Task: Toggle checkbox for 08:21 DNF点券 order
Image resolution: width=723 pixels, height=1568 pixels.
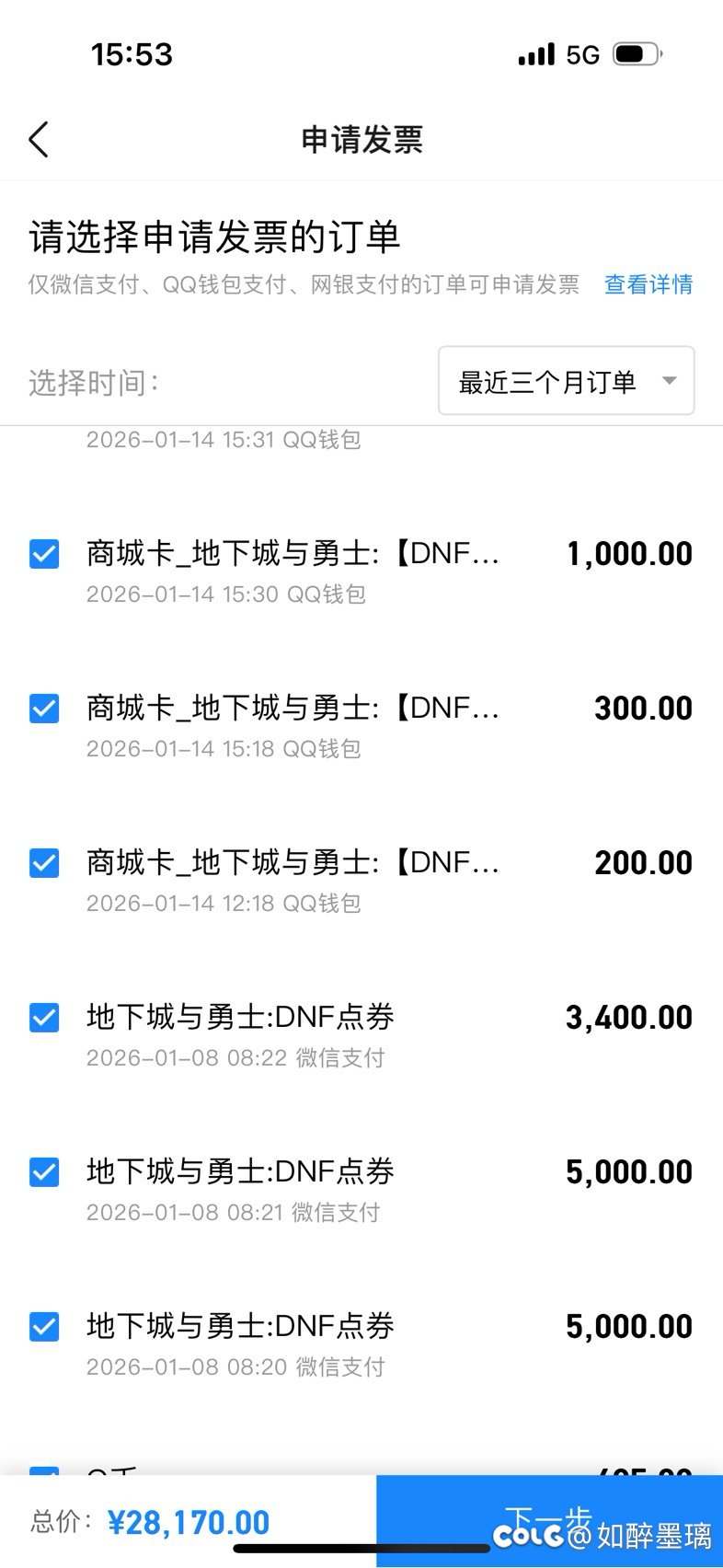Action: point(44,1172)
